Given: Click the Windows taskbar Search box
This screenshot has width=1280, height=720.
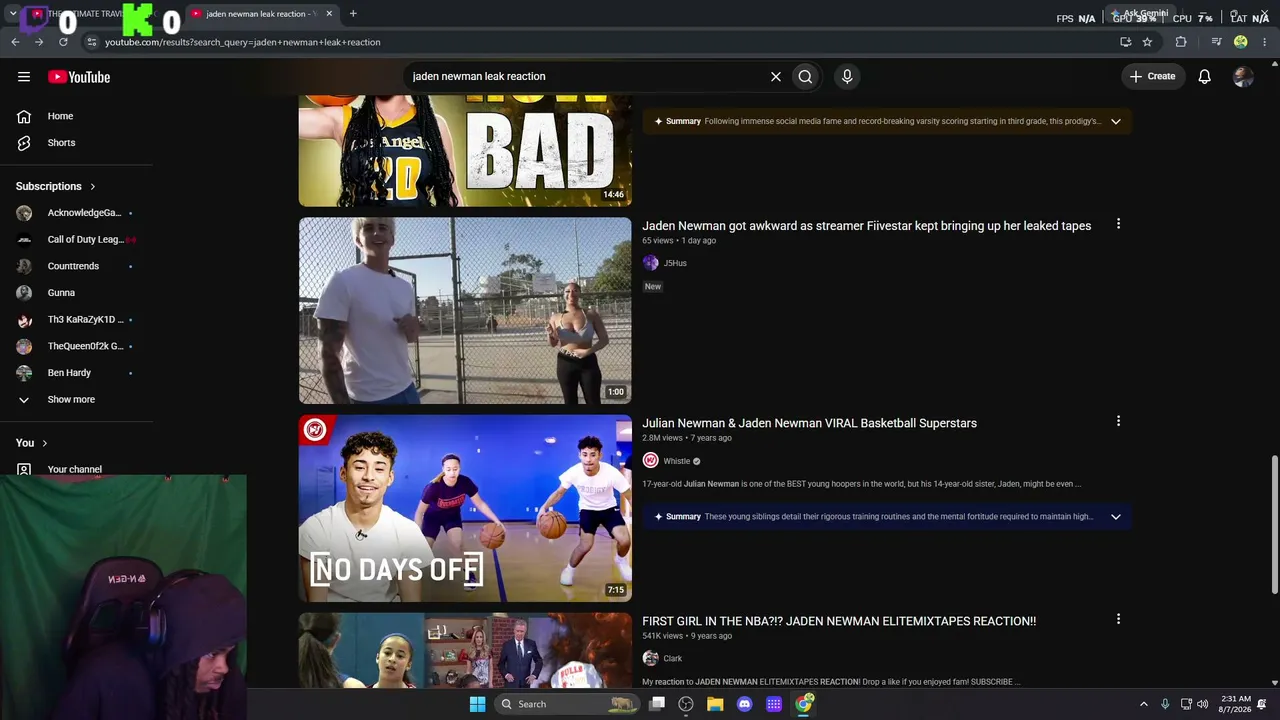Looking at the screenshot, I should click(x=567, y=704).
